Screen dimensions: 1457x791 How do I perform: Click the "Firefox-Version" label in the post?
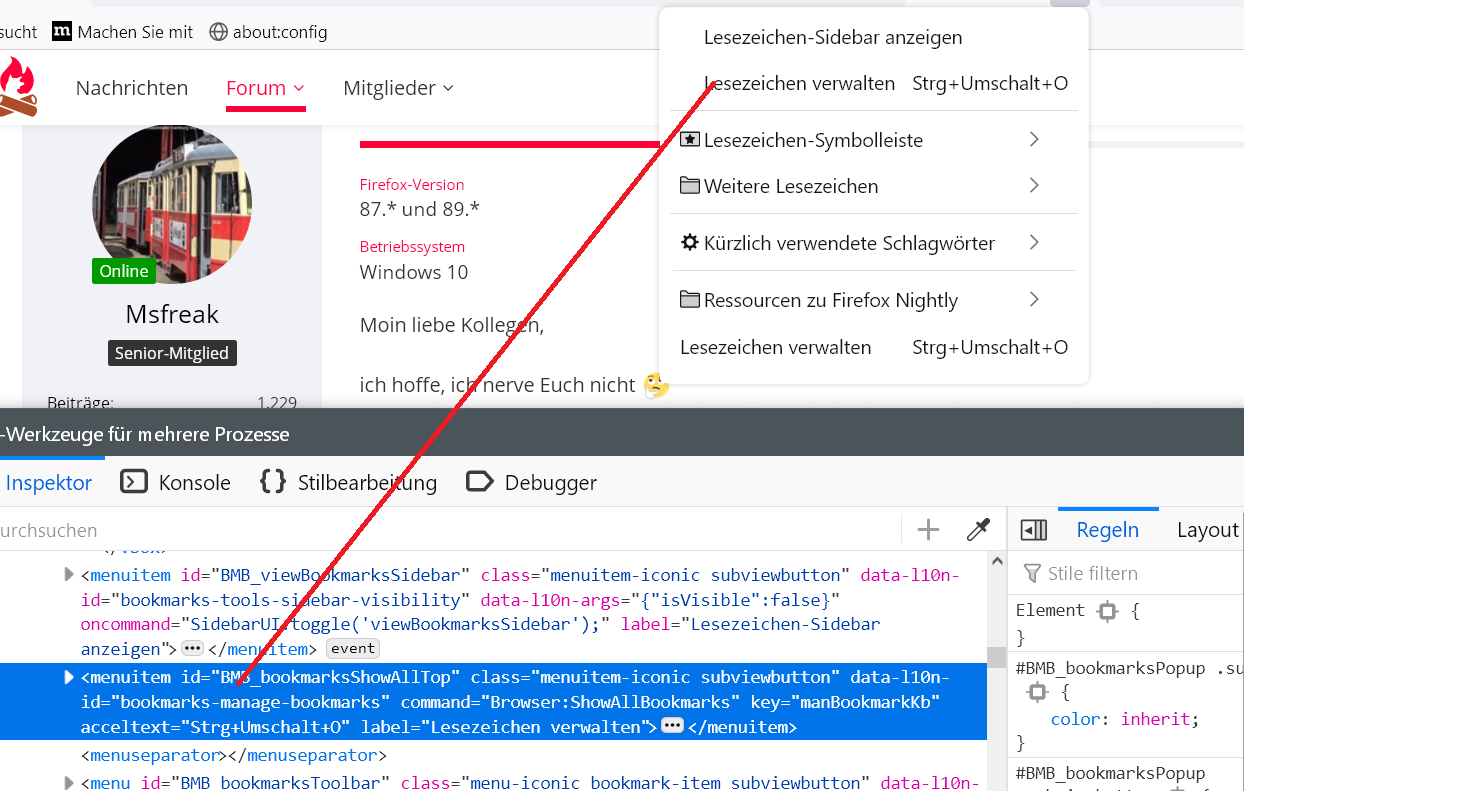pos(412,184)
